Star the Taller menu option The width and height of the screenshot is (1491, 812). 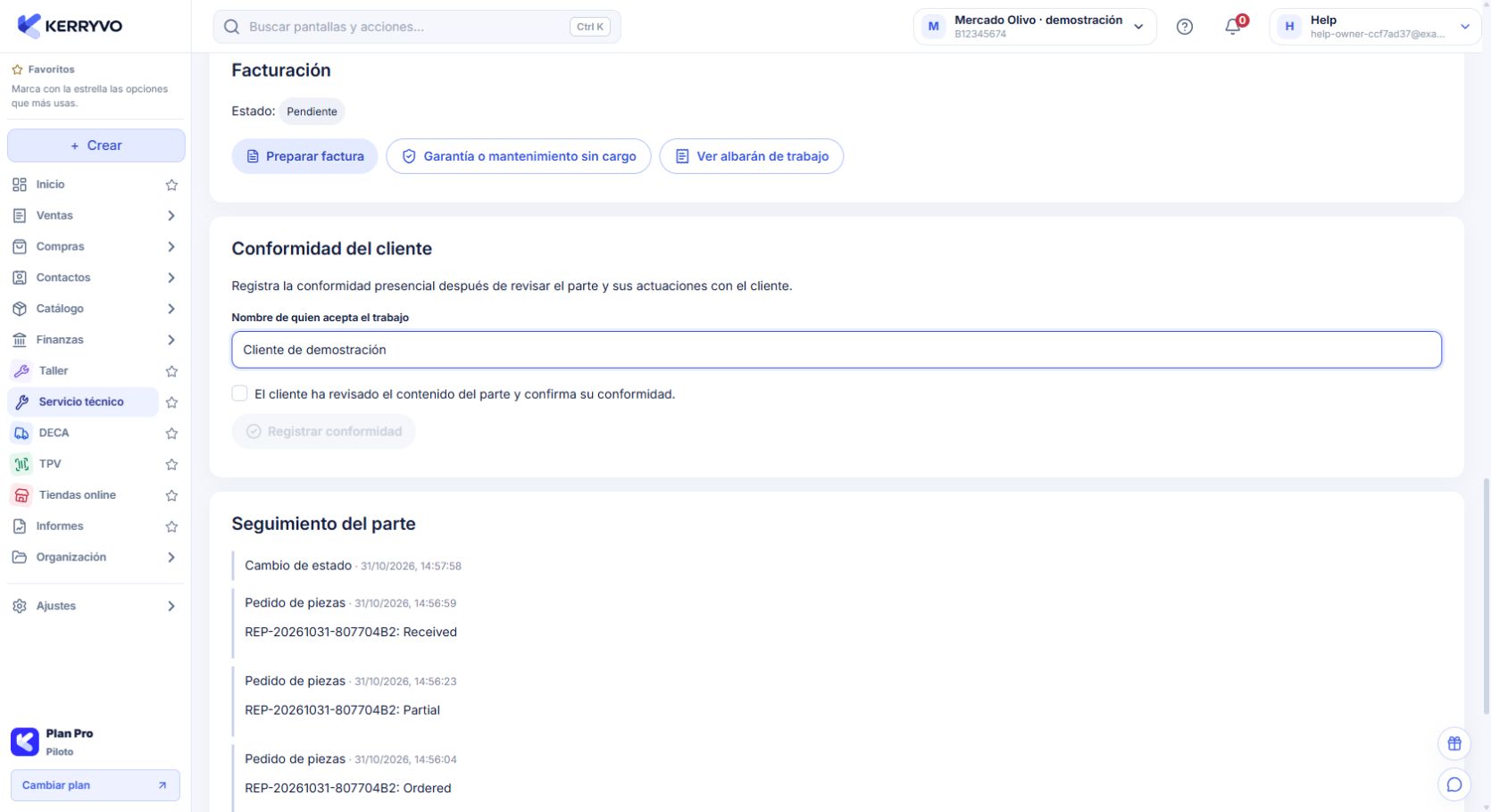click(x=171, y=371)
